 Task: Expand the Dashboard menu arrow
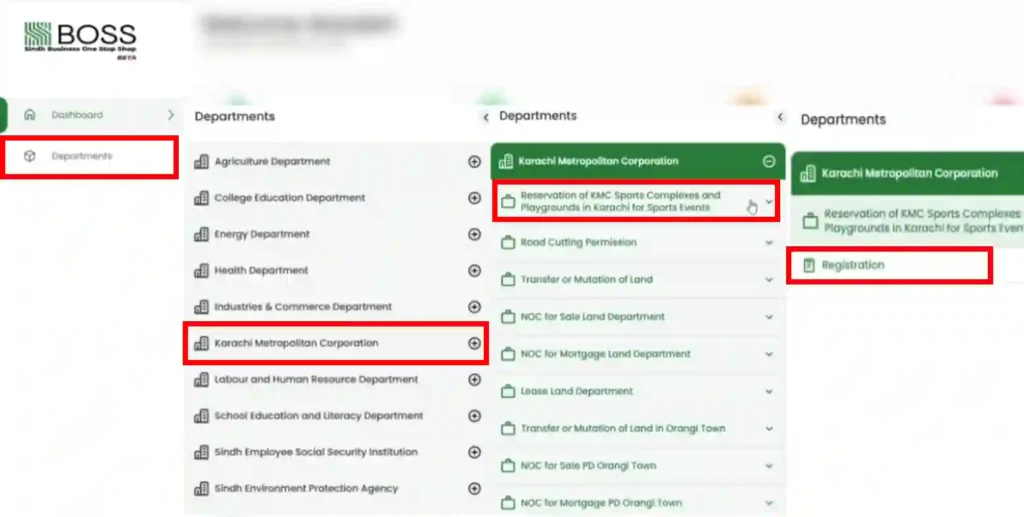[x=170, y=115]
